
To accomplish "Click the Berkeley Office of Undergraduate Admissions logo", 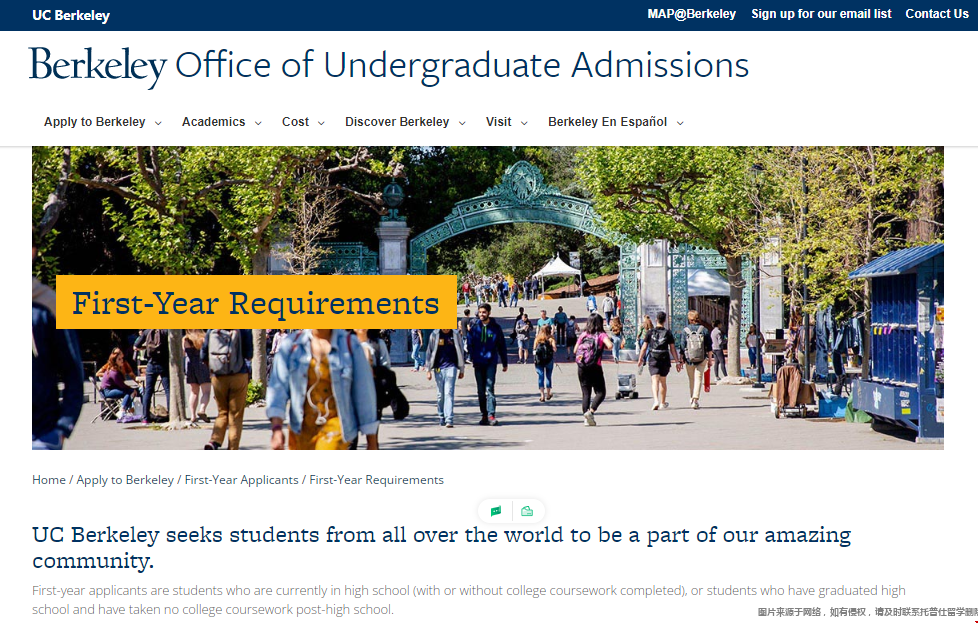I will point(389,66).
